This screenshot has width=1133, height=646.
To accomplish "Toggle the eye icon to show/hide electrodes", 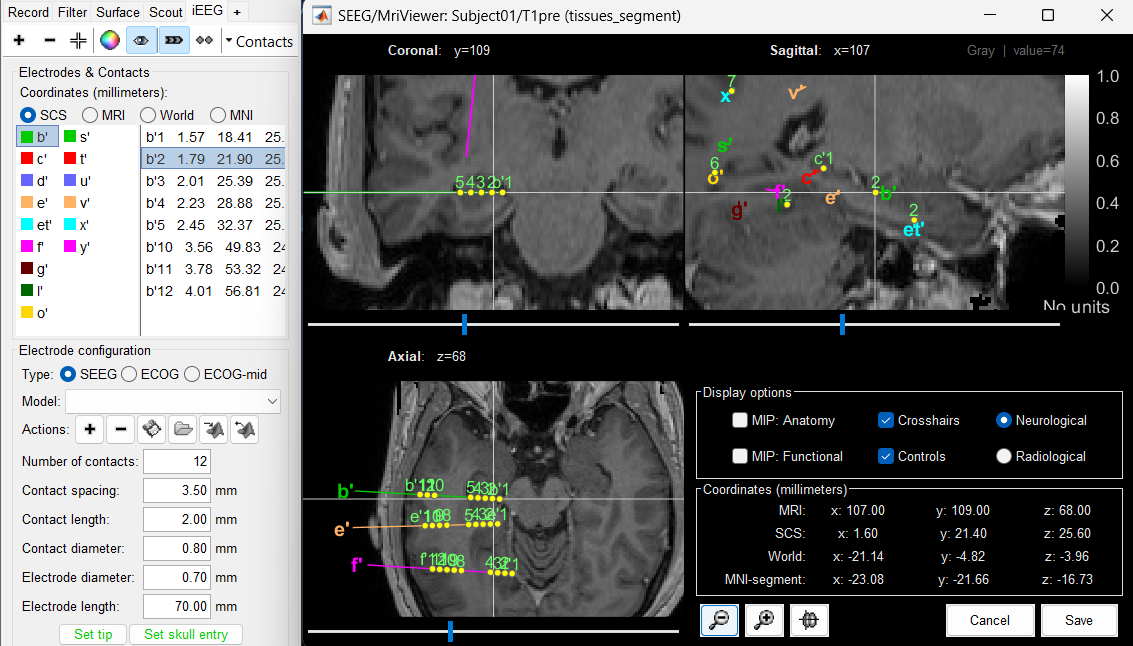I will tap(142, 41).
